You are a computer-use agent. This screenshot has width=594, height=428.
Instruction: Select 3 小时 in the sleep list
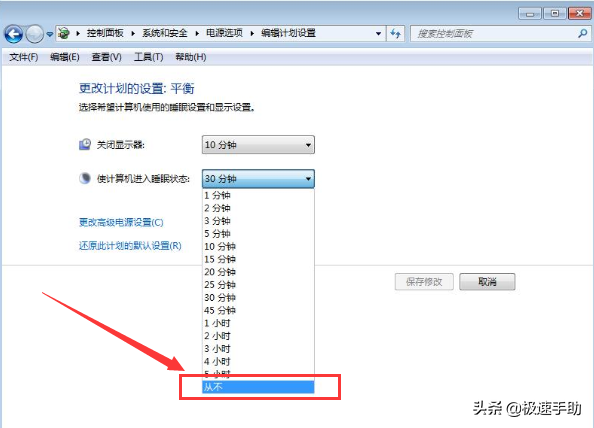(258, 349)
